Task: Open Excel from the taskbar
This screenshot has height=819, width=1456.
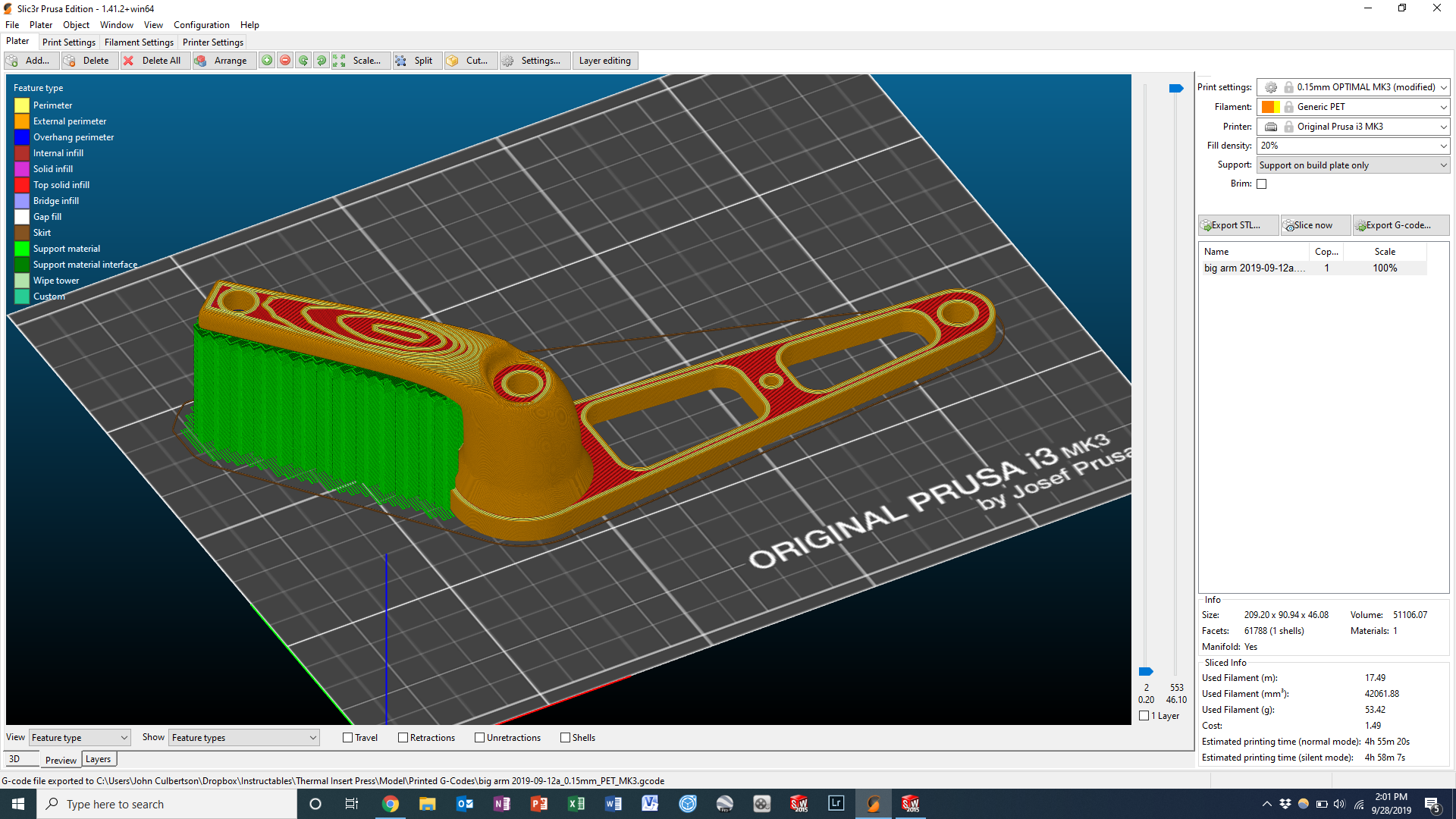Action: coord(576,804)
